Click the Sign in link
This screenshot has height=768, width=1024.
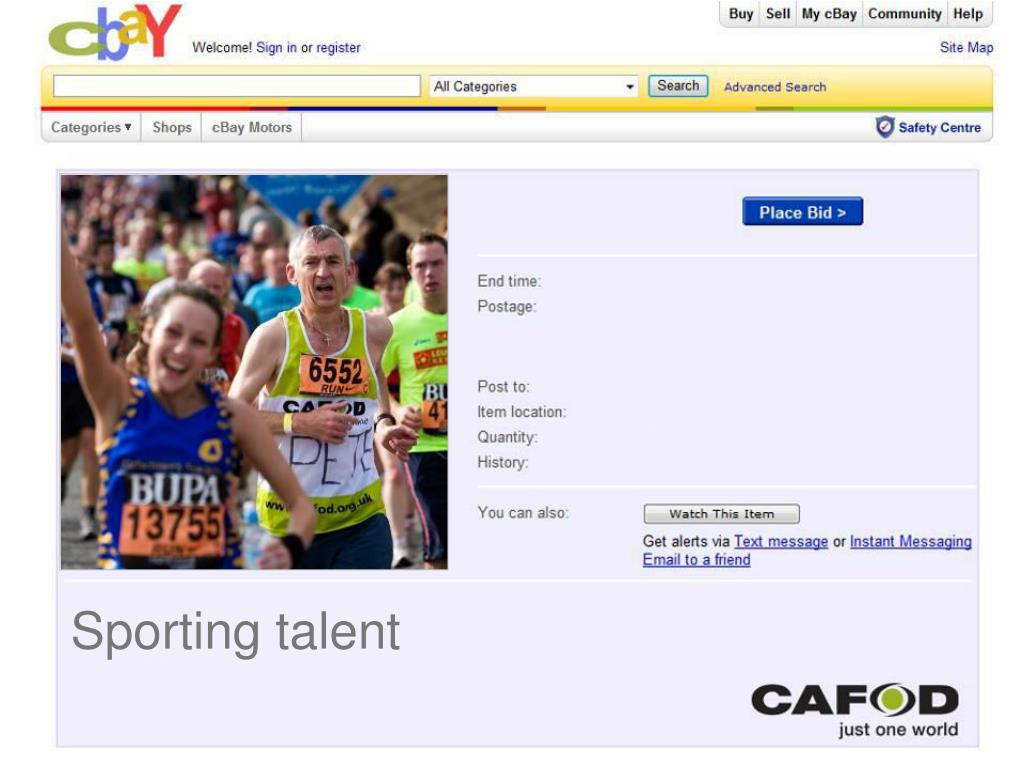[276, 48]
